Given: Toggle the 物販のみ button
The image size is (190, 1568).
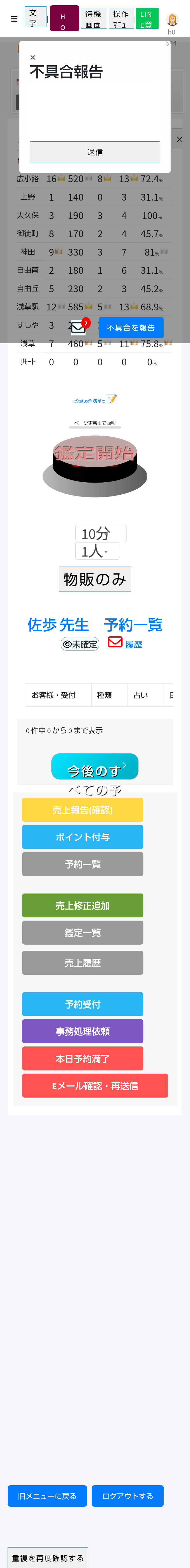Looking at the screenshot, I should [x=95, y=579].
